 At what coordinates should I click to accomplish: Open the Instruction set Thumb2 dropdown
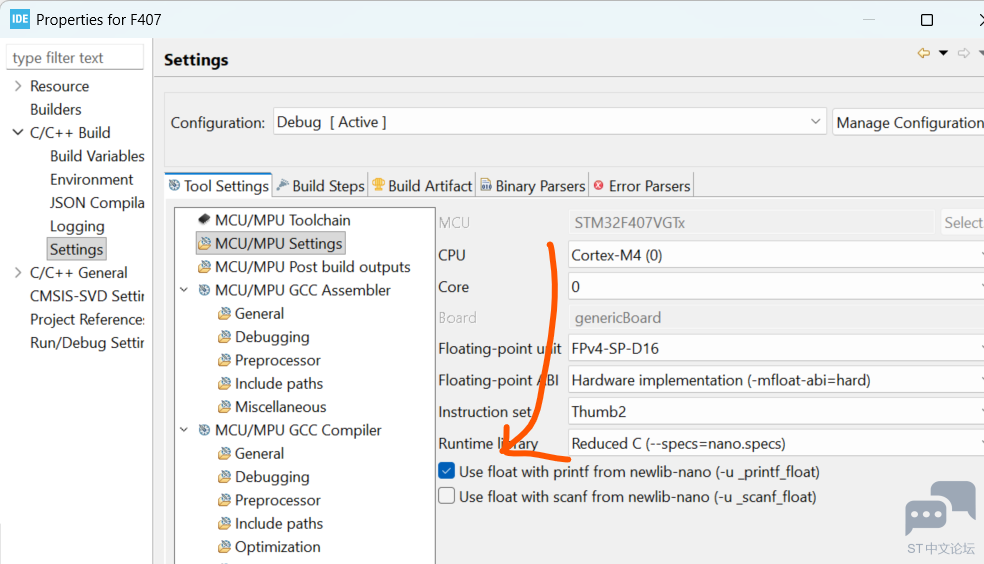click(x=776, y=412)
